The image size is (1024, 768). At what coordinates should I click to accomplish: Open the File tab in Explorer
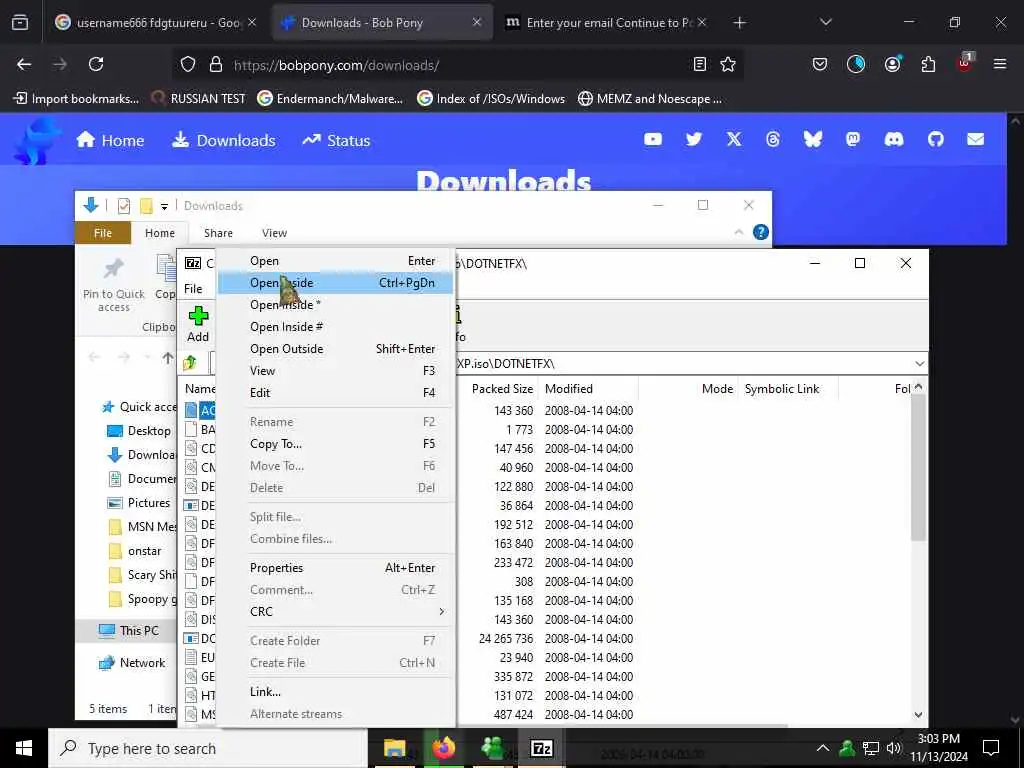pyautogui.click(x=103, y=233)
